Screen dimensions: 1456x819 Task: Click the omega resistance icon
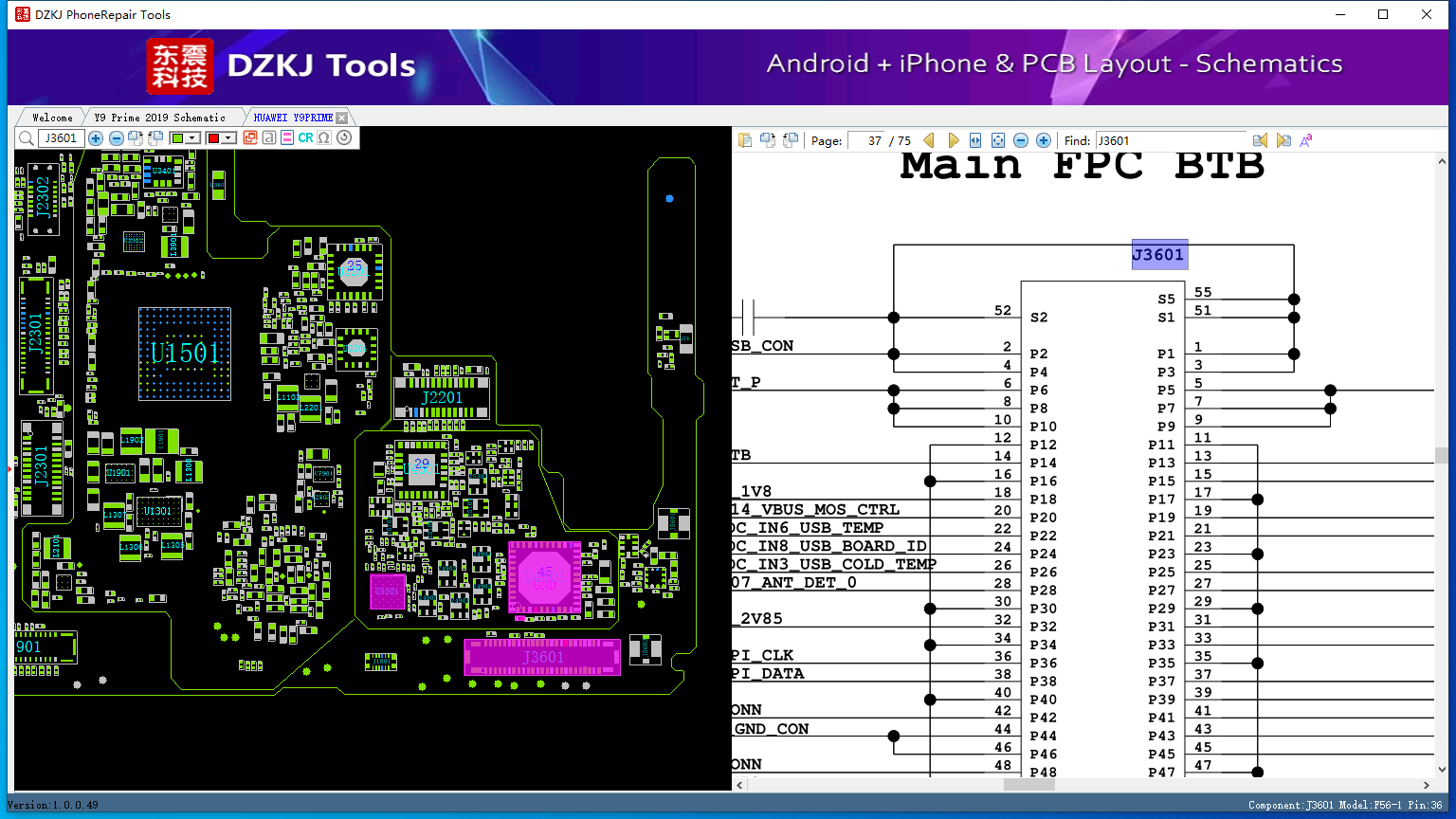point(324,138)
